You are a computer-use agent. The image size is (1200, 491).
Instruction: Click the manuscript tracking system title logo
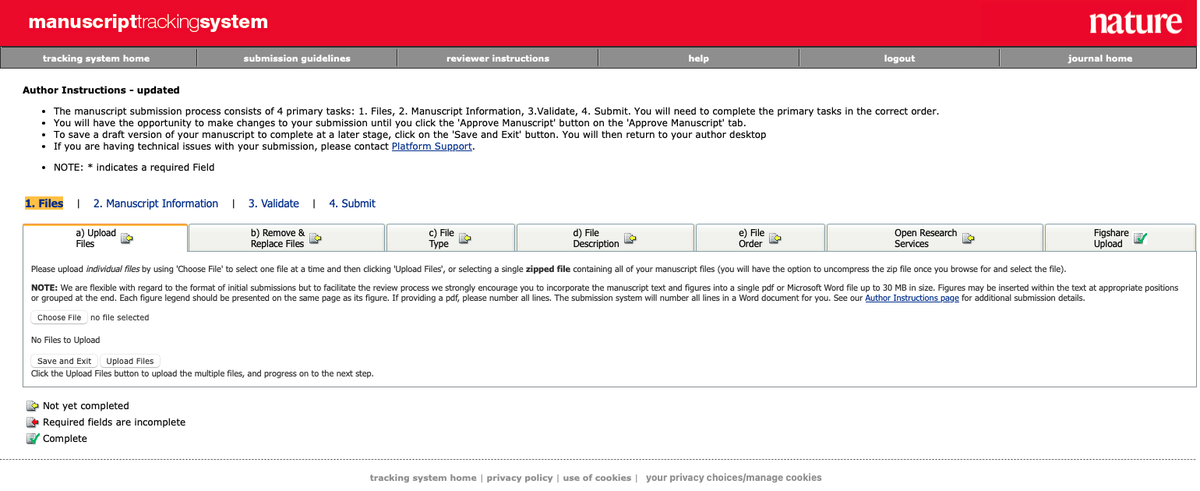[x=148, y=21]
